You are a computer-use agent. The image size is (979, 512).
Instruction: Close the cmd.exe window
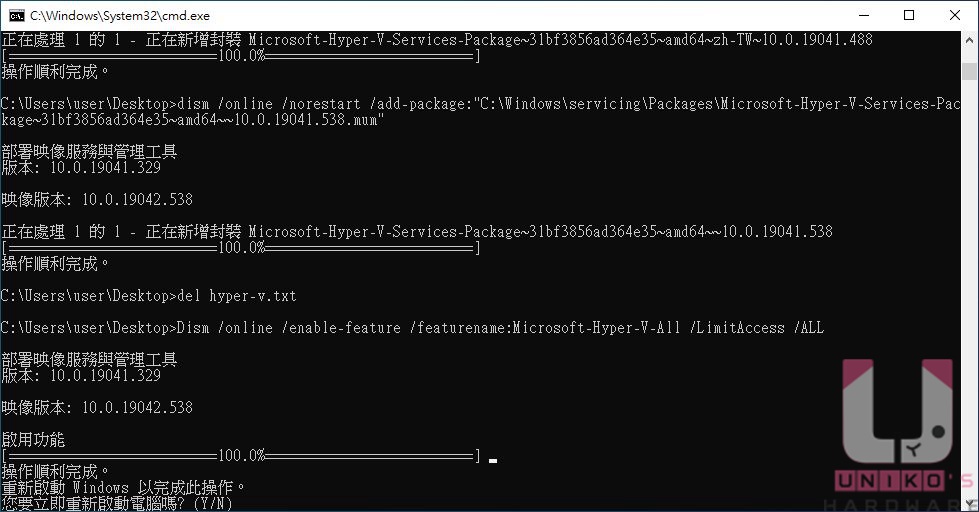click(955, 16)
